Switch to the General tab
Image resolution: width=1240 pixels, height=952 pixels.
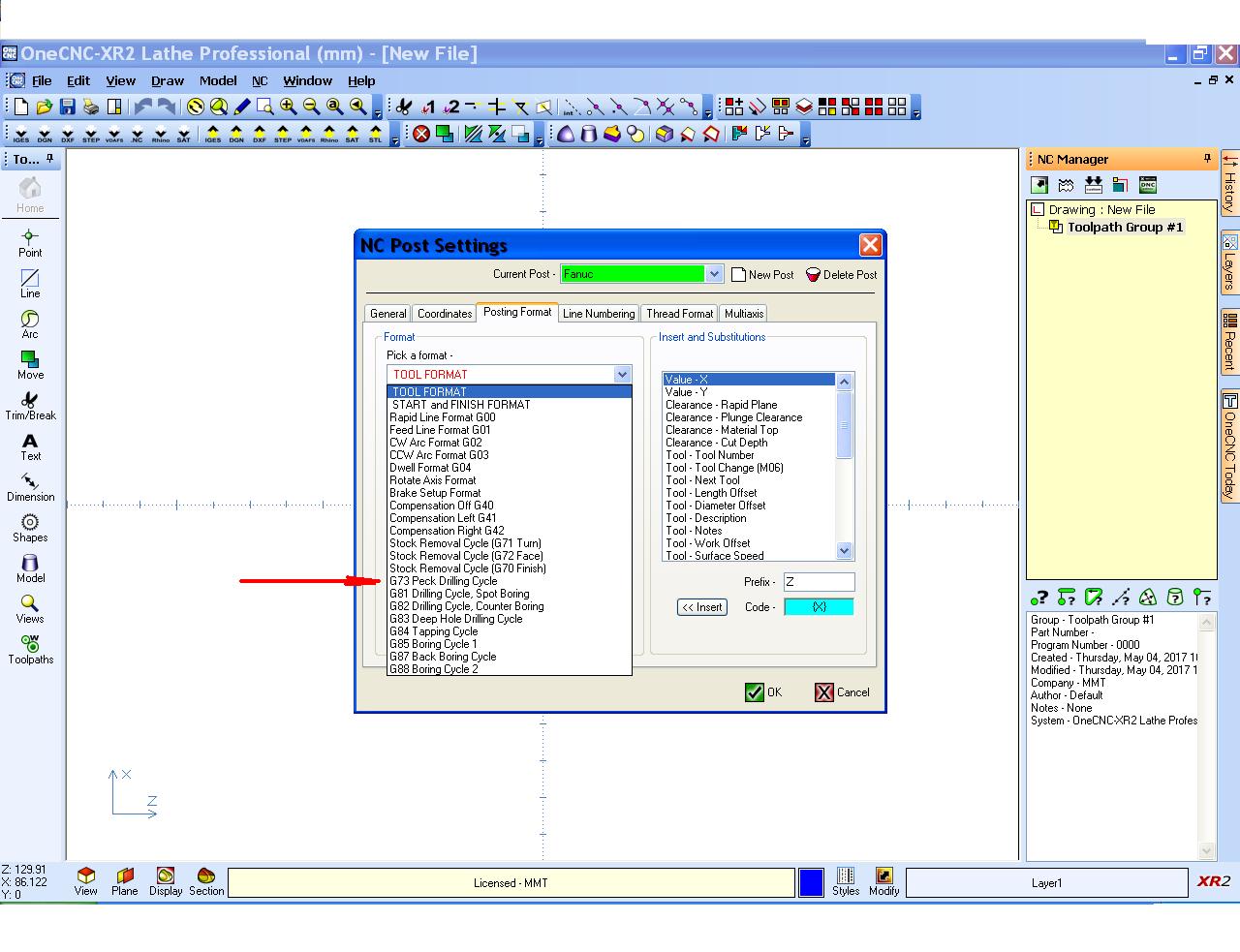[x=388, y=314]
